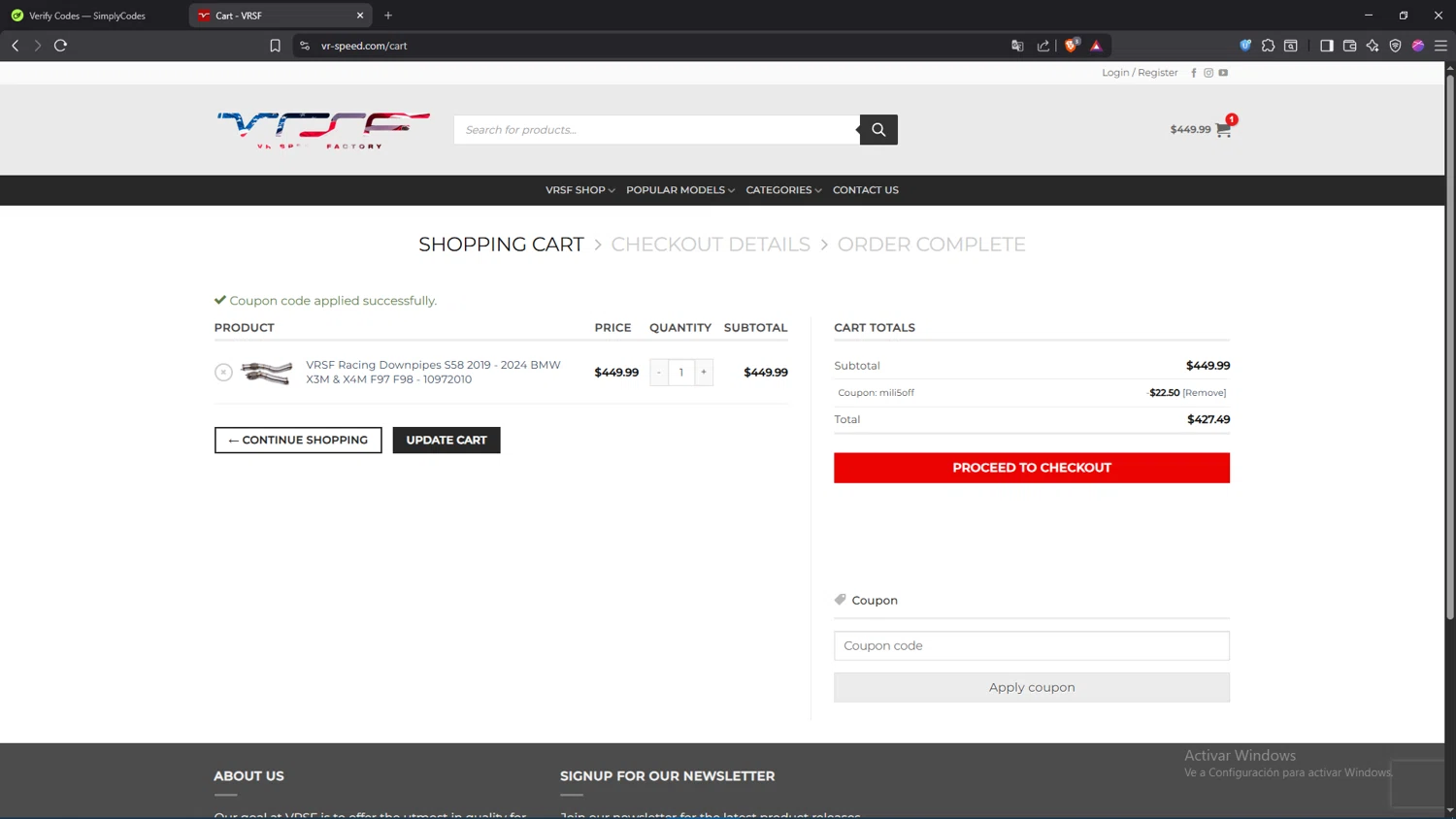The width and height of the screenshot is (1456, 819).
Task: Click Continue Shopping button
Action: [x=298, y=441]
